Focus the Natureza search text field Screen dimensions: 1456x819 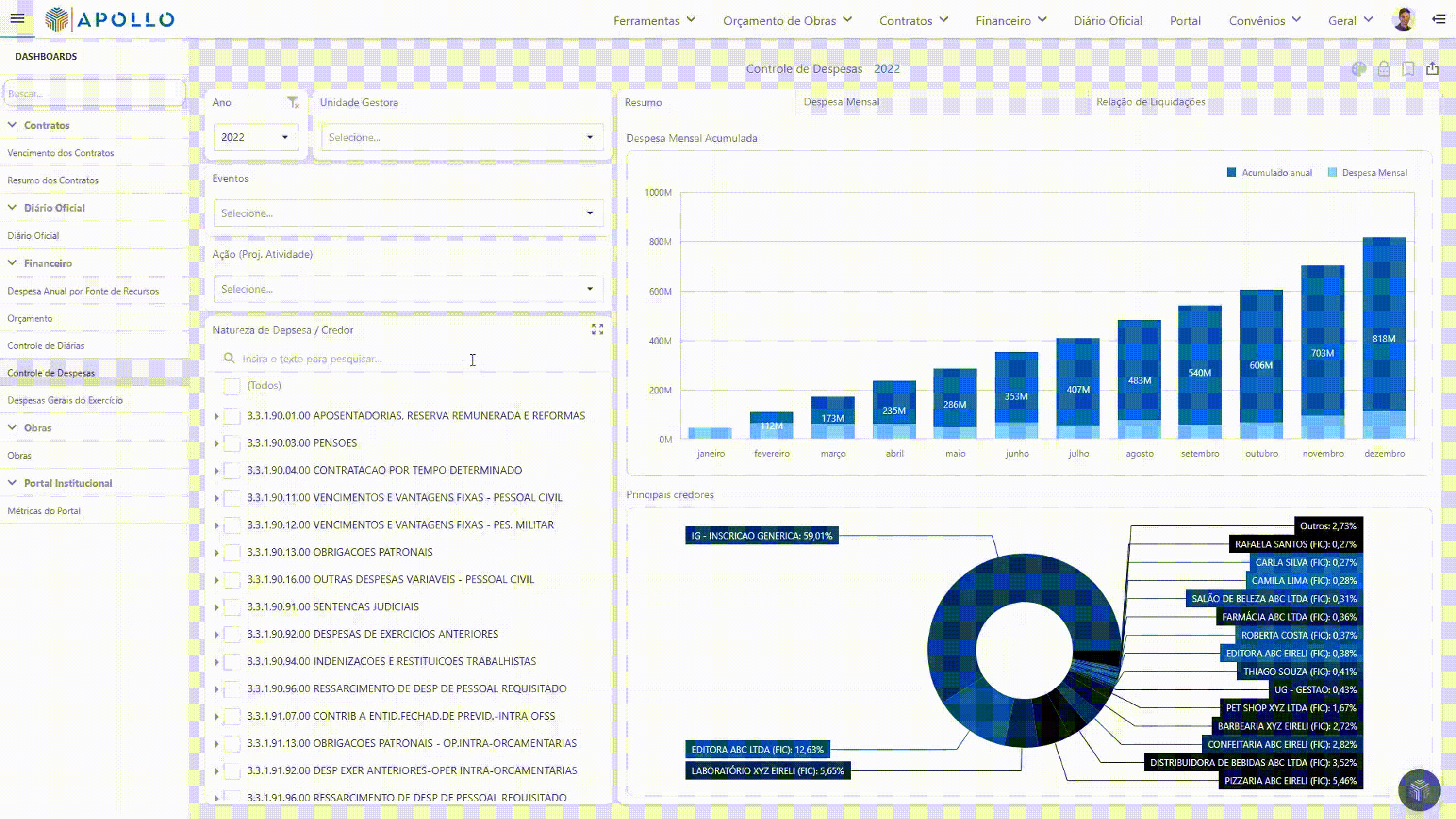click(424, 359)
